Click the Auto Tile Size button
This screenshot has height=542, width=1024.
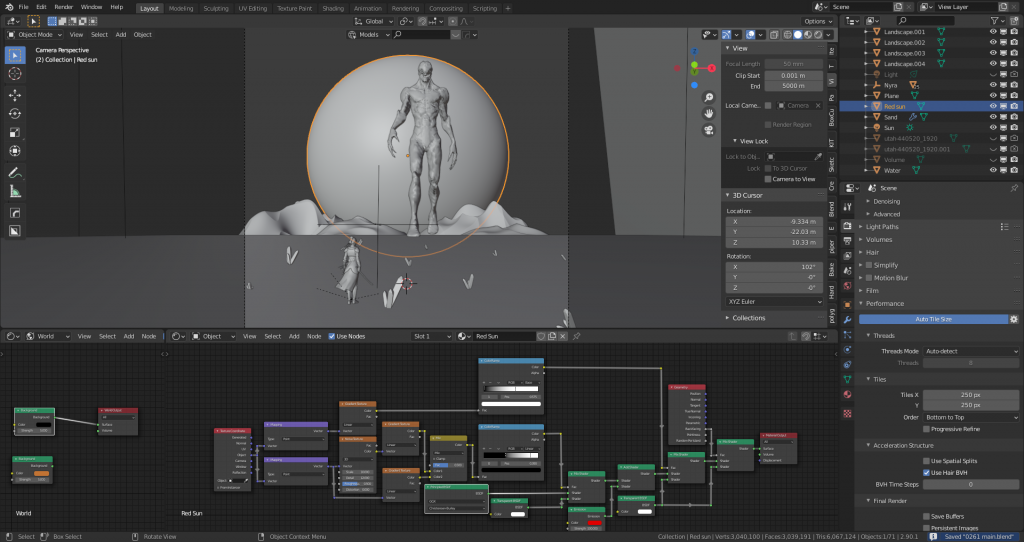click(933, 319)
